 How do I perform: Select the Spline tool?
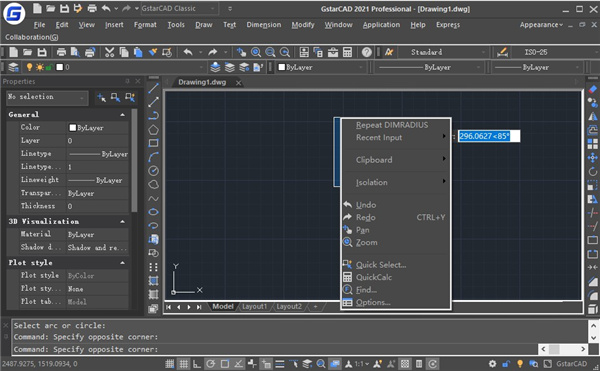(x=153, y=199)
